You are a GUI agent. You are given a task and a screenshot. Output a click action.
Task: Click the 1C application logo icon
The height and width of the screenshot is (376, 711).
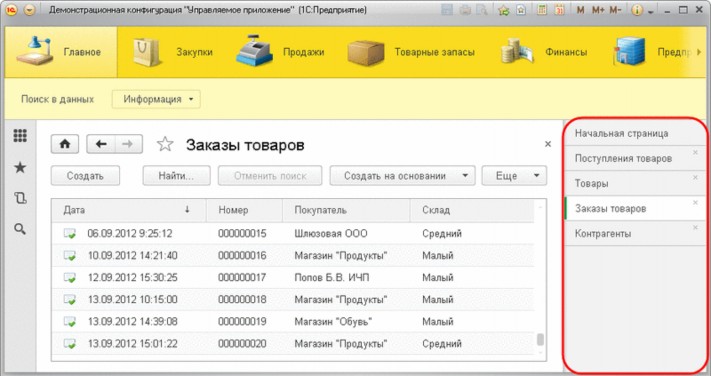click(11, 10)
